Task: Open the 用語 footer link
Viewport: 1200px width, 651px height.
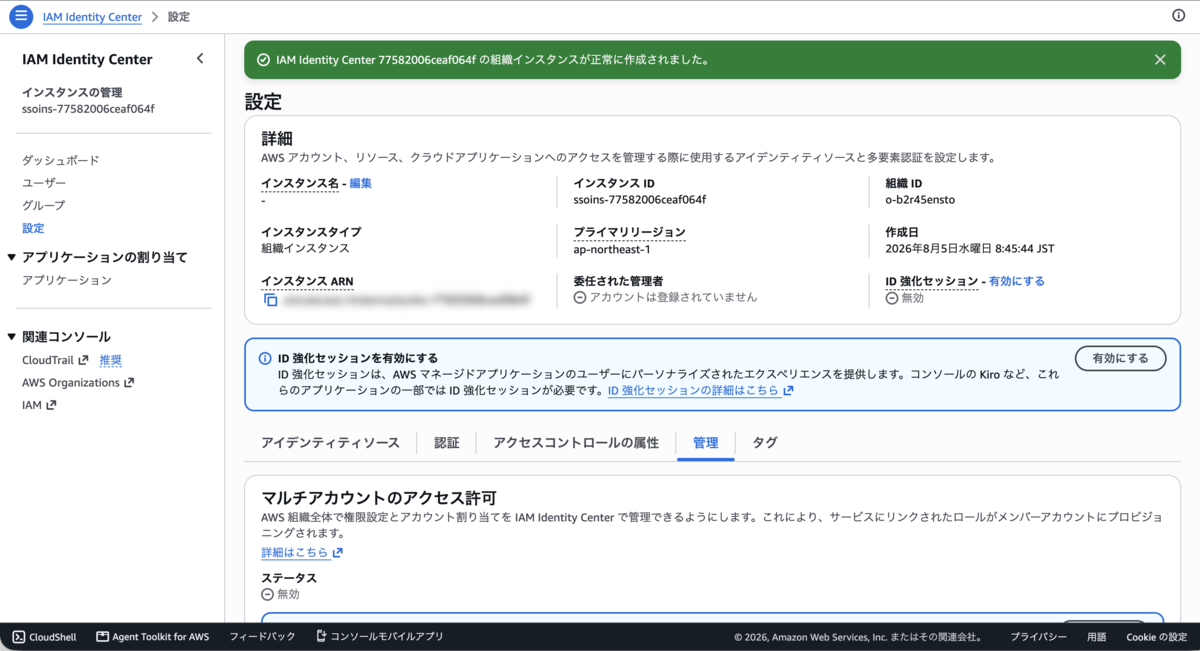Action: [x=1097, y=636]
